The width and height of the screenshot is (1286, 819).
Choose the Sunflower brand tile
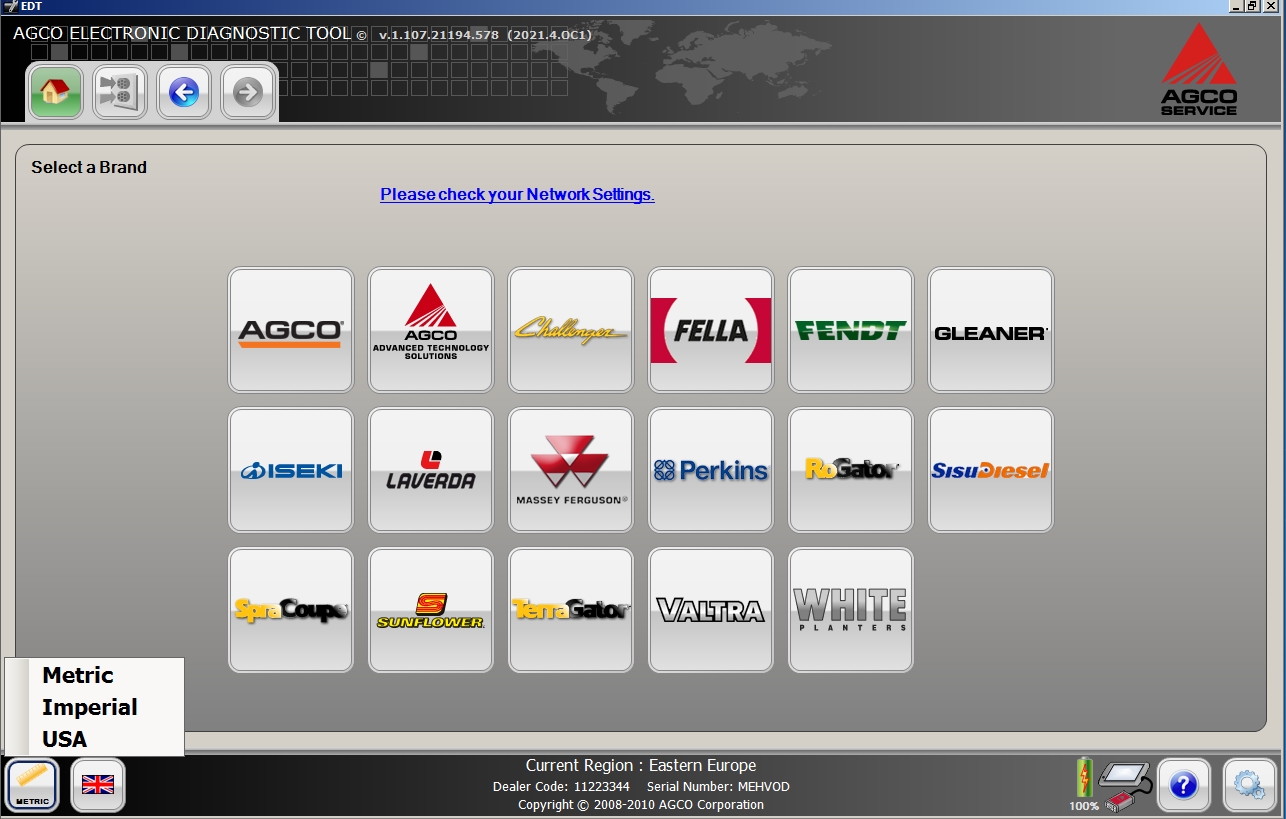(x=431, y=610)
